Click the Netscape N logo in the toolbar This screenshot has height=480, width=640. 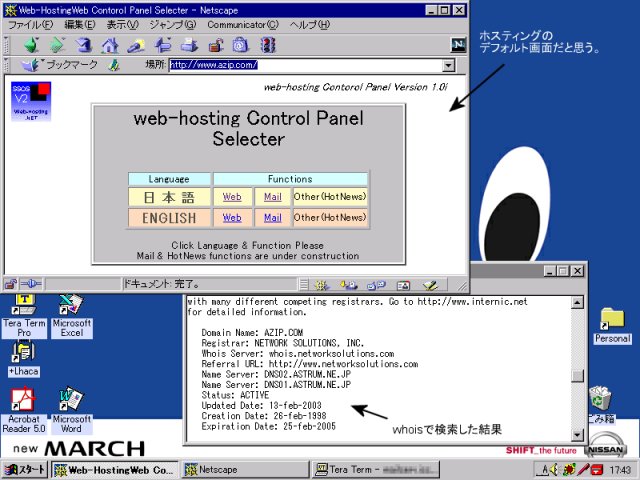[458, 45]
